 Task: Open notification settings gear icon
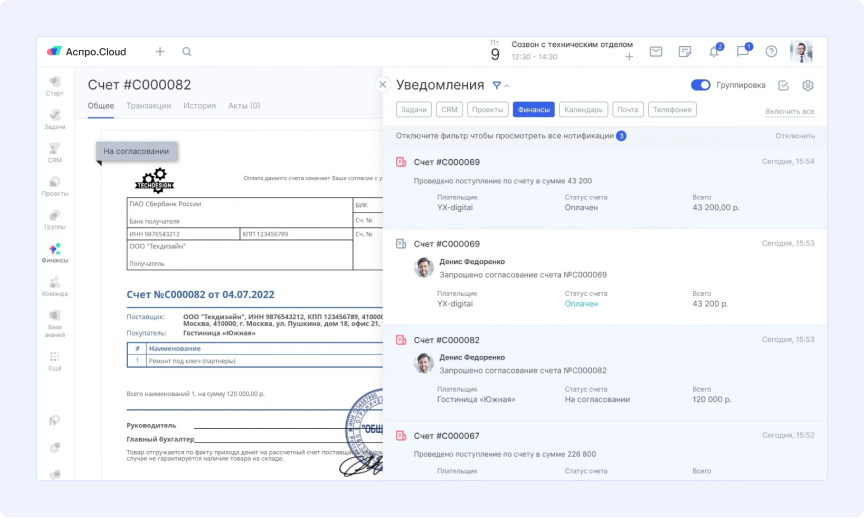point(808,86)
